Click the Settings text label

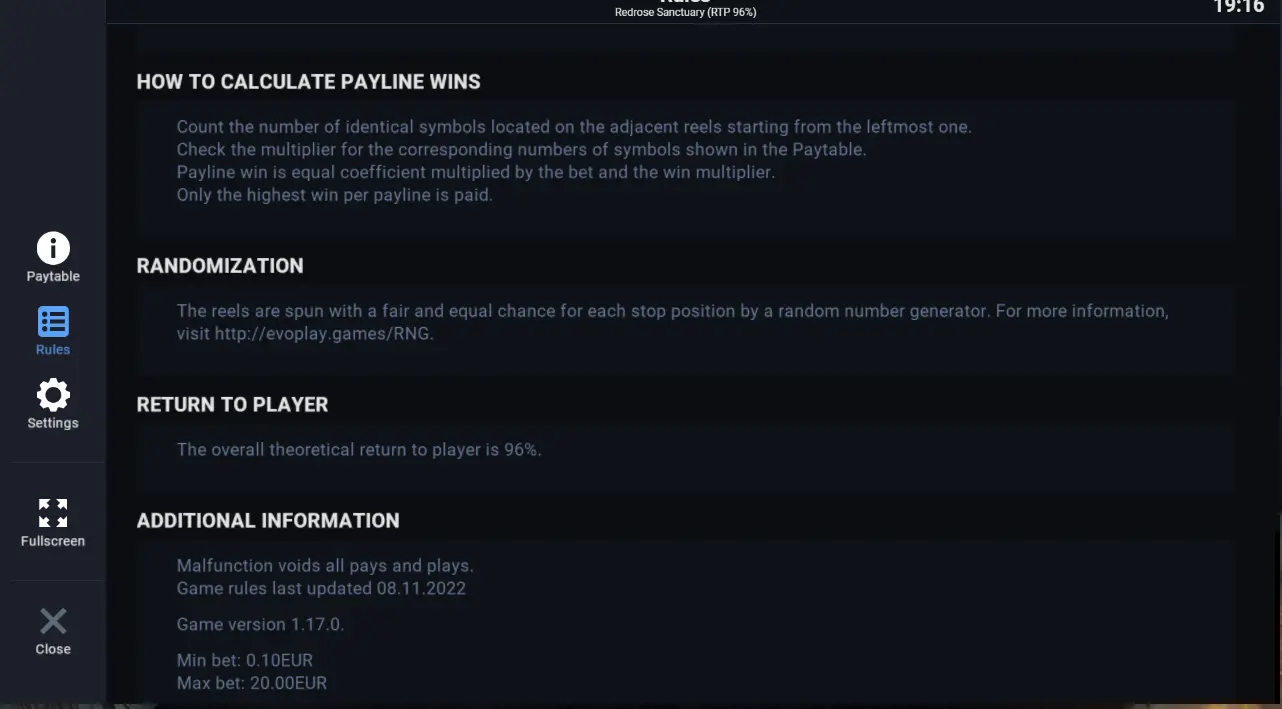click(53, 423)
